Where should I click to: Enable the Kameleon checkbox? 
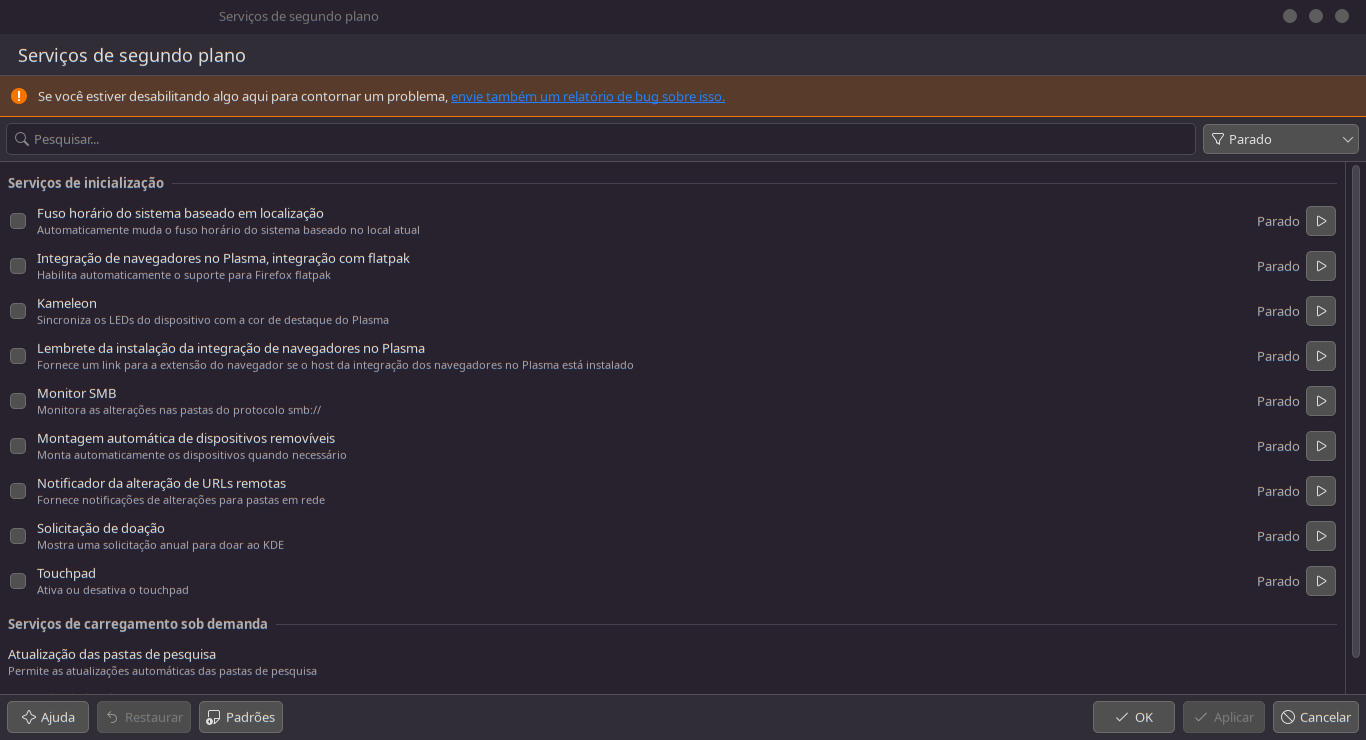pos(18,311)
